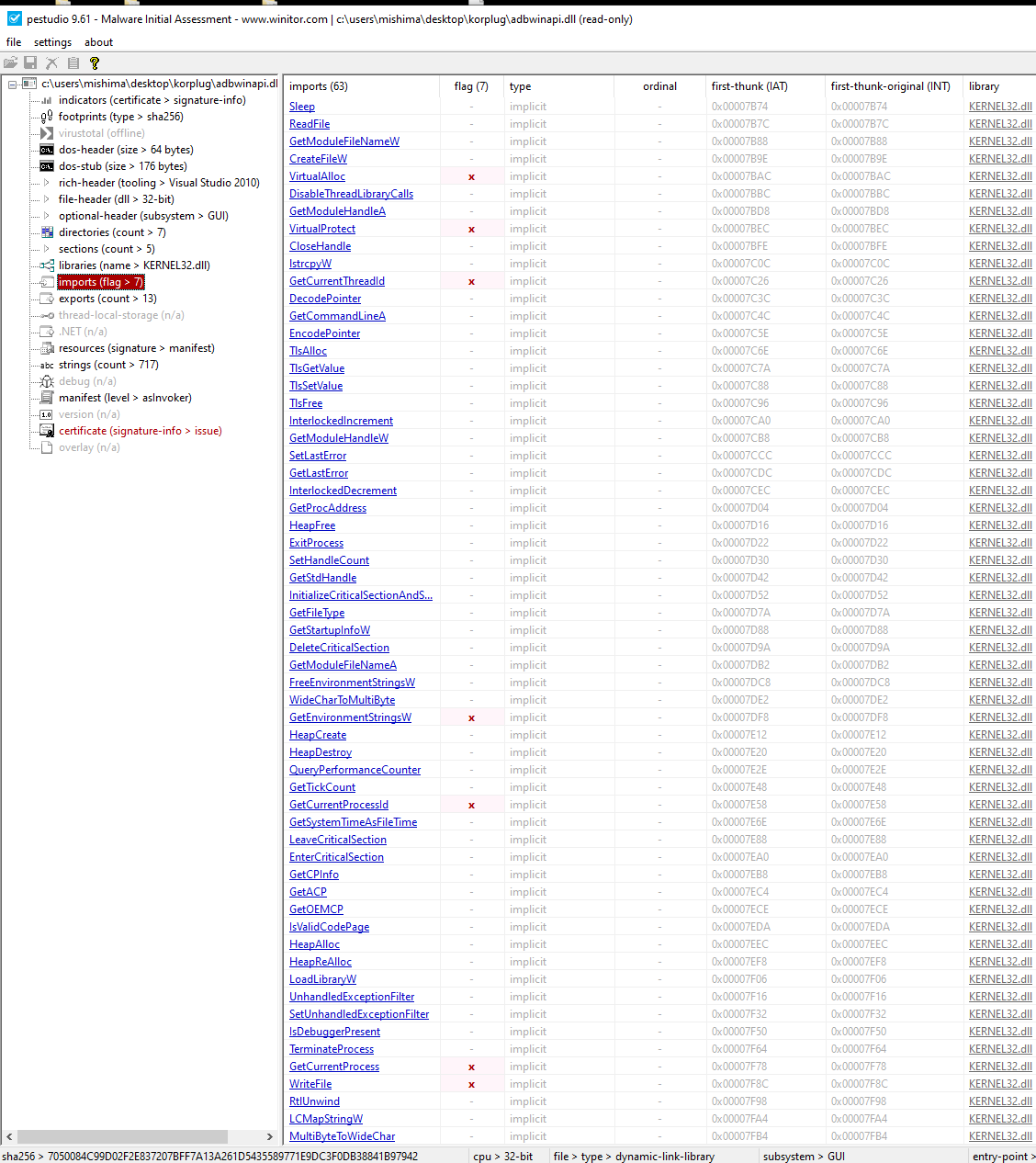Click the certificate icon in tree

pos(47,431)
